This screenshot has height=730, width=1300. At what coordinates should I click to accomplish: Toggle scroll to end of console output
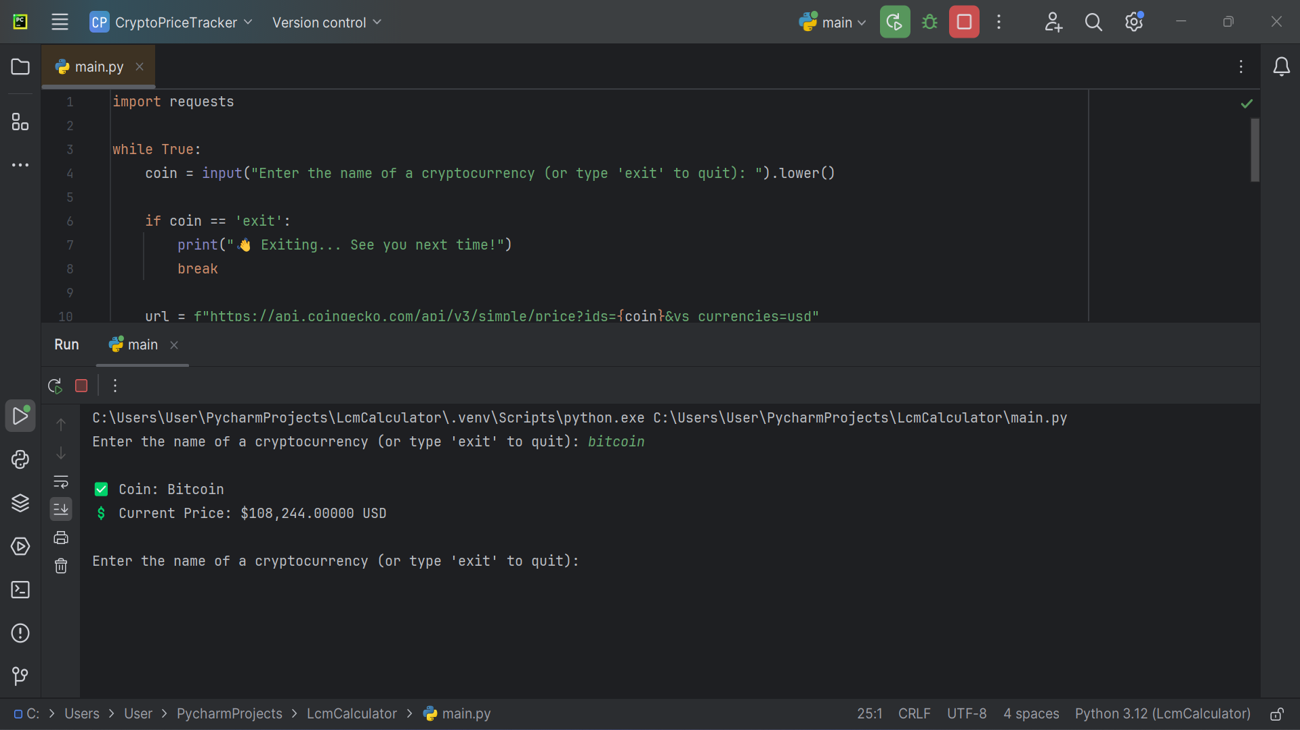coord(61,510)
